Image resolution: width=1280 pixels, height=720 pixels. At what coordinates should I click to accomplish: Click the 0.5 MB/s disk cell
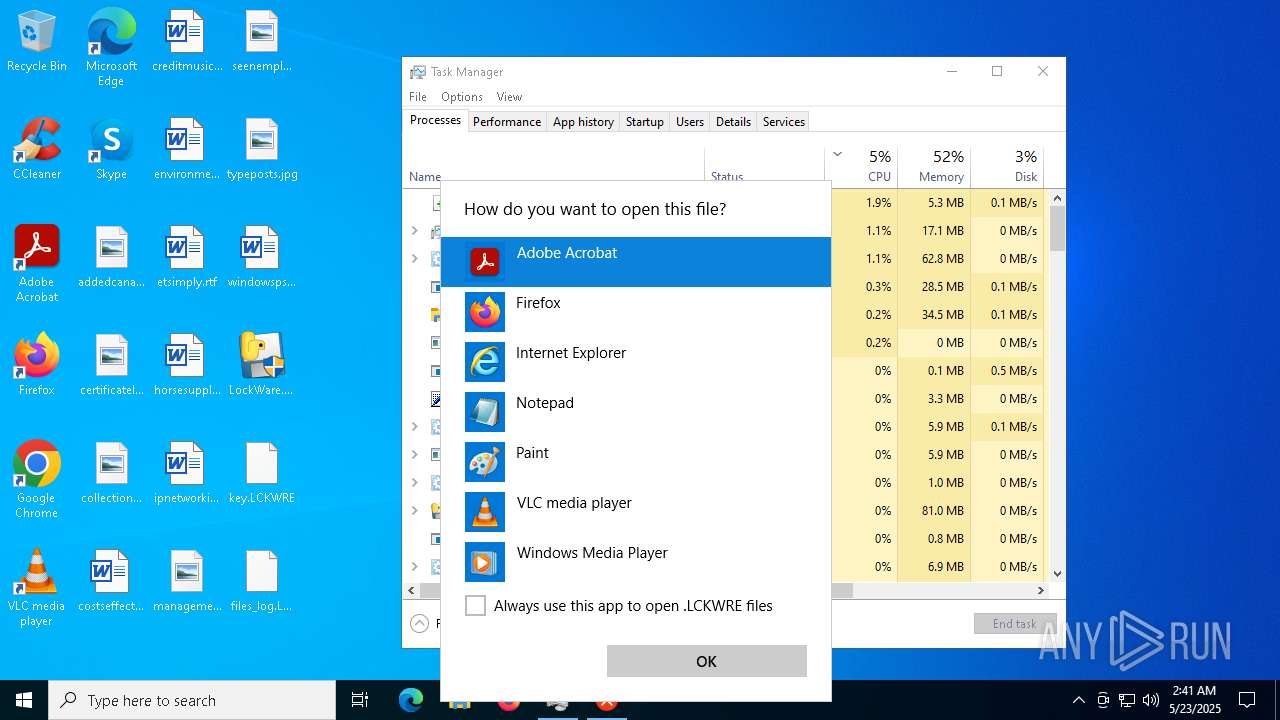pos(1006,370)
